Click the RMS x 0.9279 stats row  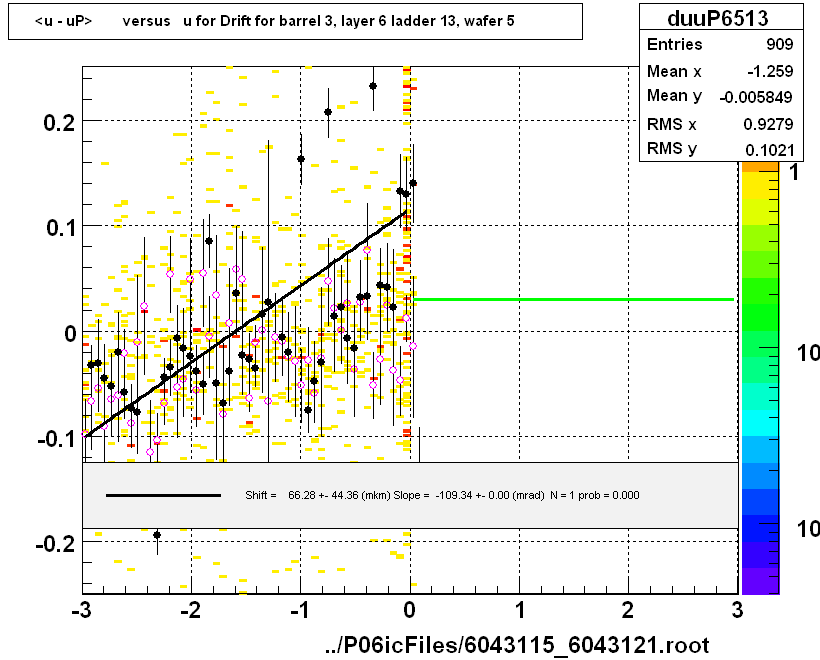pos(720,124)
